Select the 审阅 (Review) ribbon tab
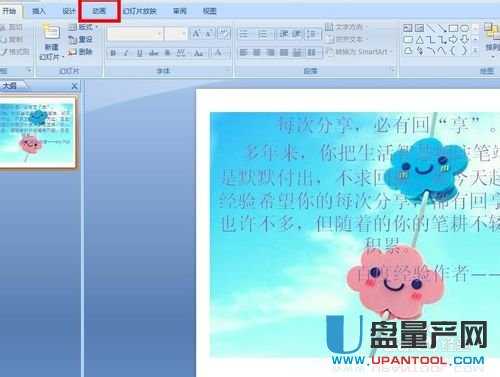500x377 pixels. pyautogui.click(x=180, y=11)
